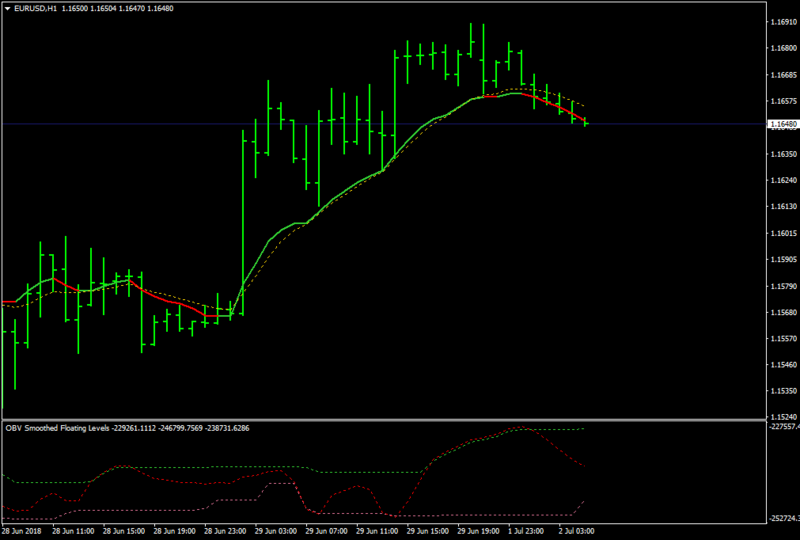The width and height of the screenshot is (800, 540).
Task: Click the 1.16015 price axis label
Action: pyautogui.click(x=784, y=233)
